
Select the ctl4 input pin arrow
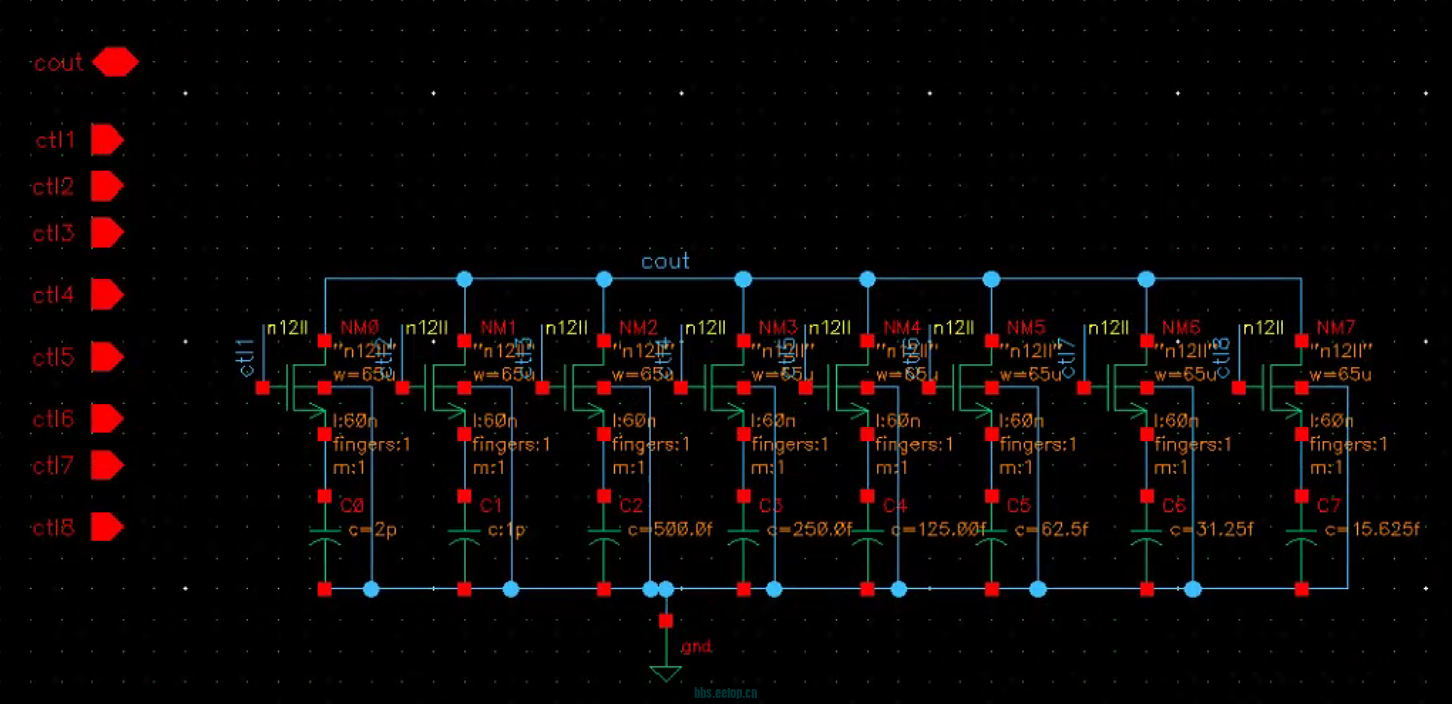[x=107, y=295]
